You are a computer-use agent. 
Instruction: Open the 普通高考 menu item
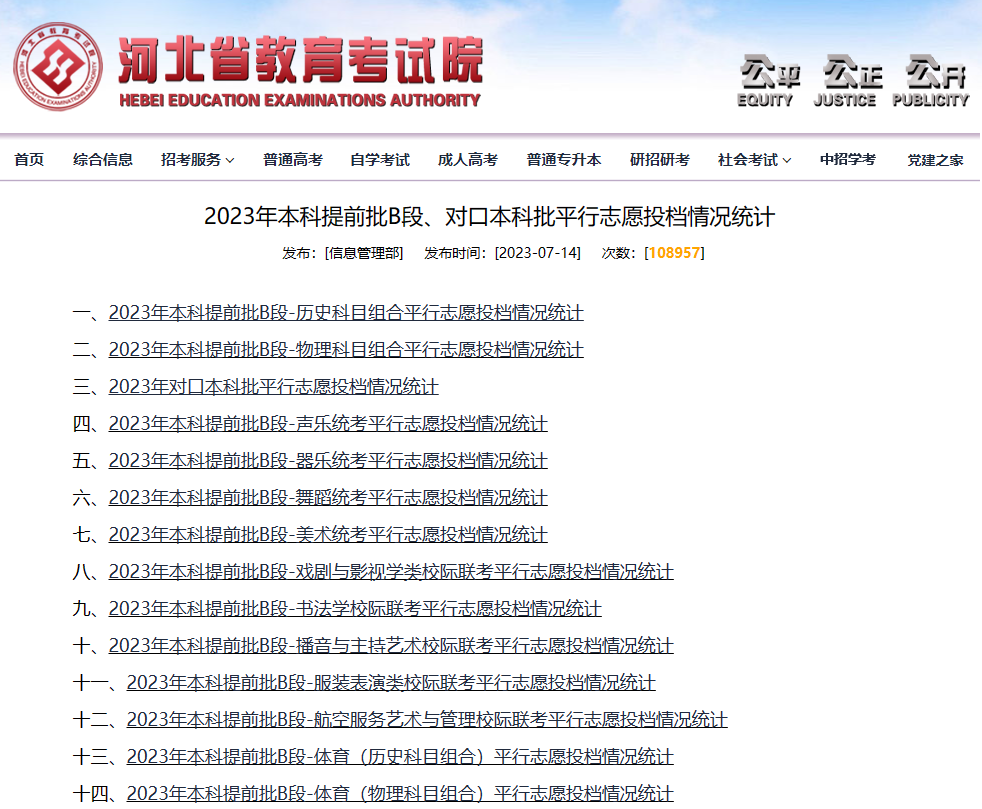(292, 160)
